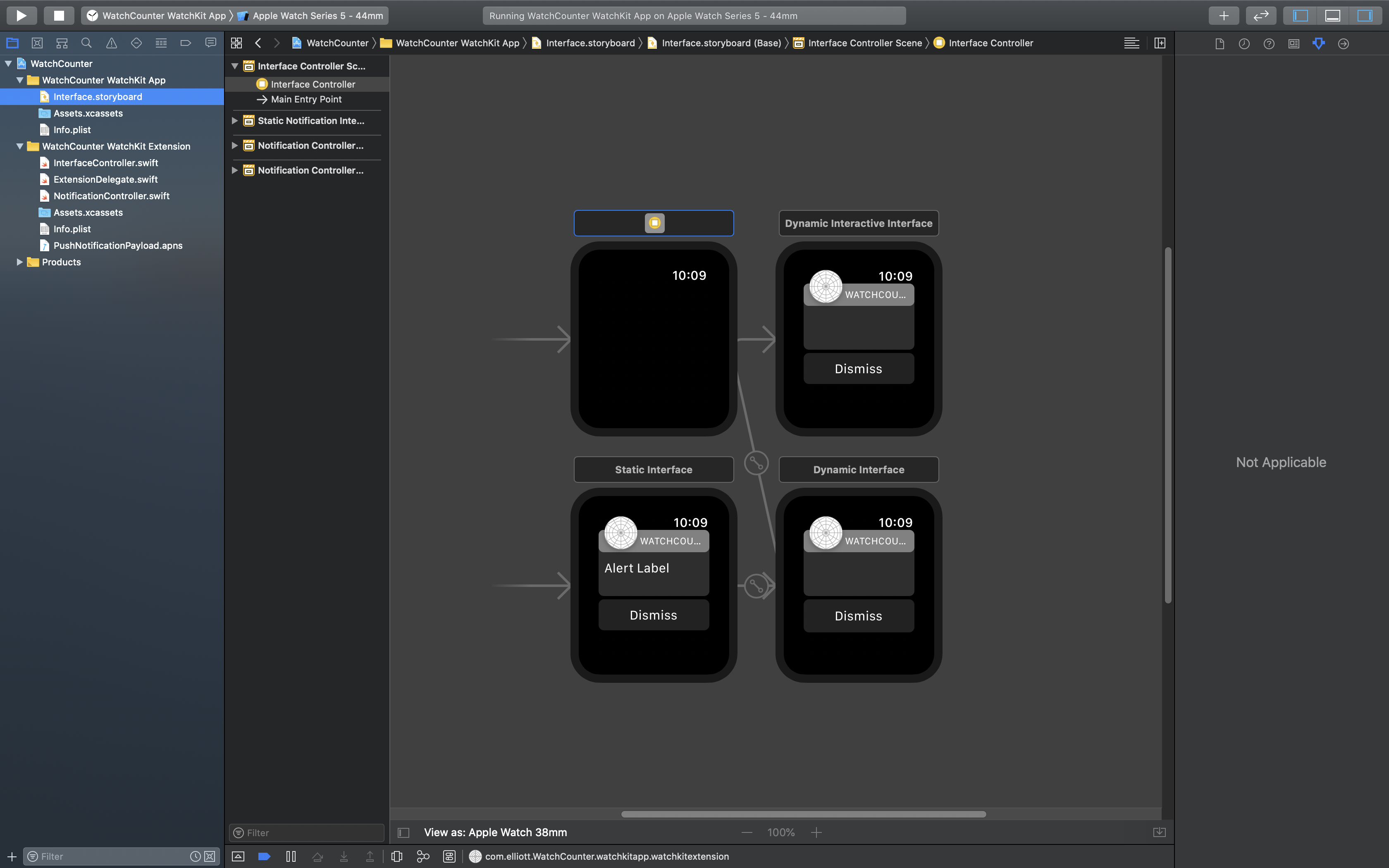
Task: Toggle the debug area visibility
Action: pos(1332,16)
